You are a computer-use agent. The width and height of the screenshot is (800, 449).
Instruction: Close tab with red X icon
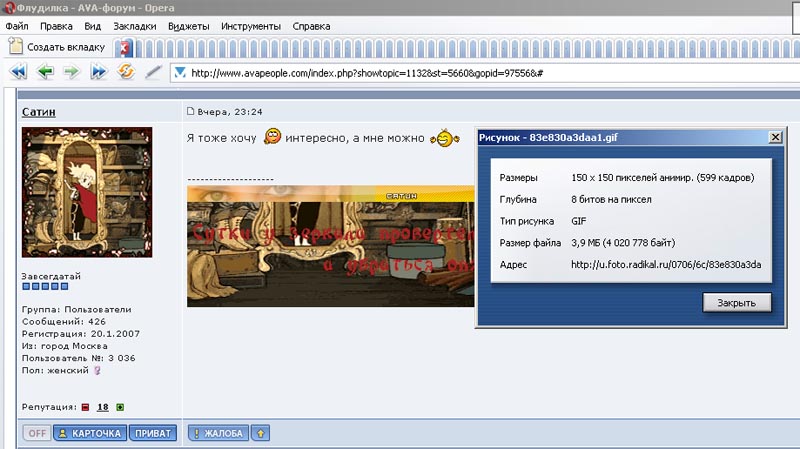click(x=124, y=48)
